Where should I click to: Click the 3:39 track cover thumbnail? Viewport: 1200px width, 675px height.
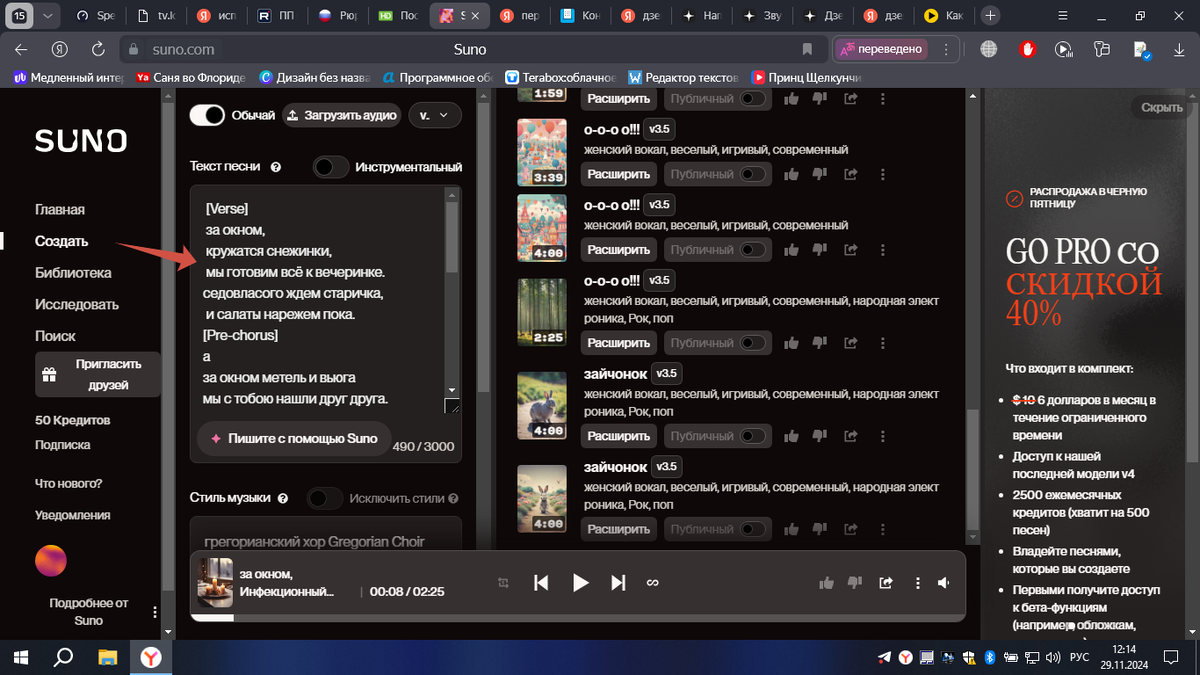click(x=542, y=153)
